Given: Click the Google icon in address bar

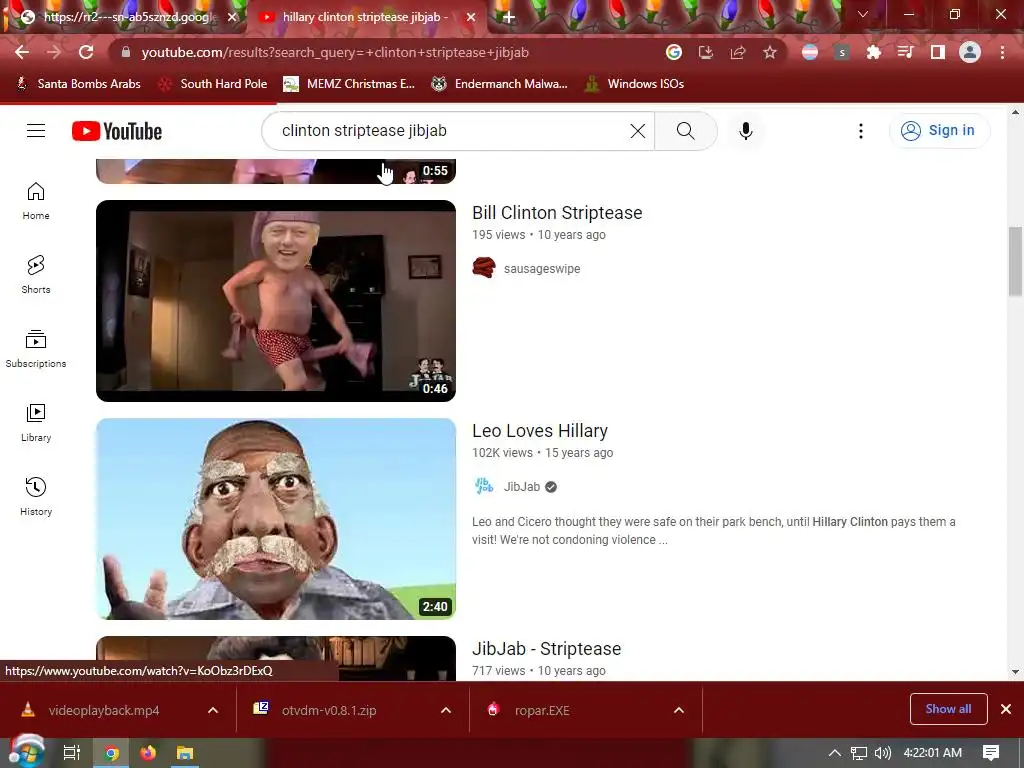Looking at the screenshot, I should tap(674, 52).
